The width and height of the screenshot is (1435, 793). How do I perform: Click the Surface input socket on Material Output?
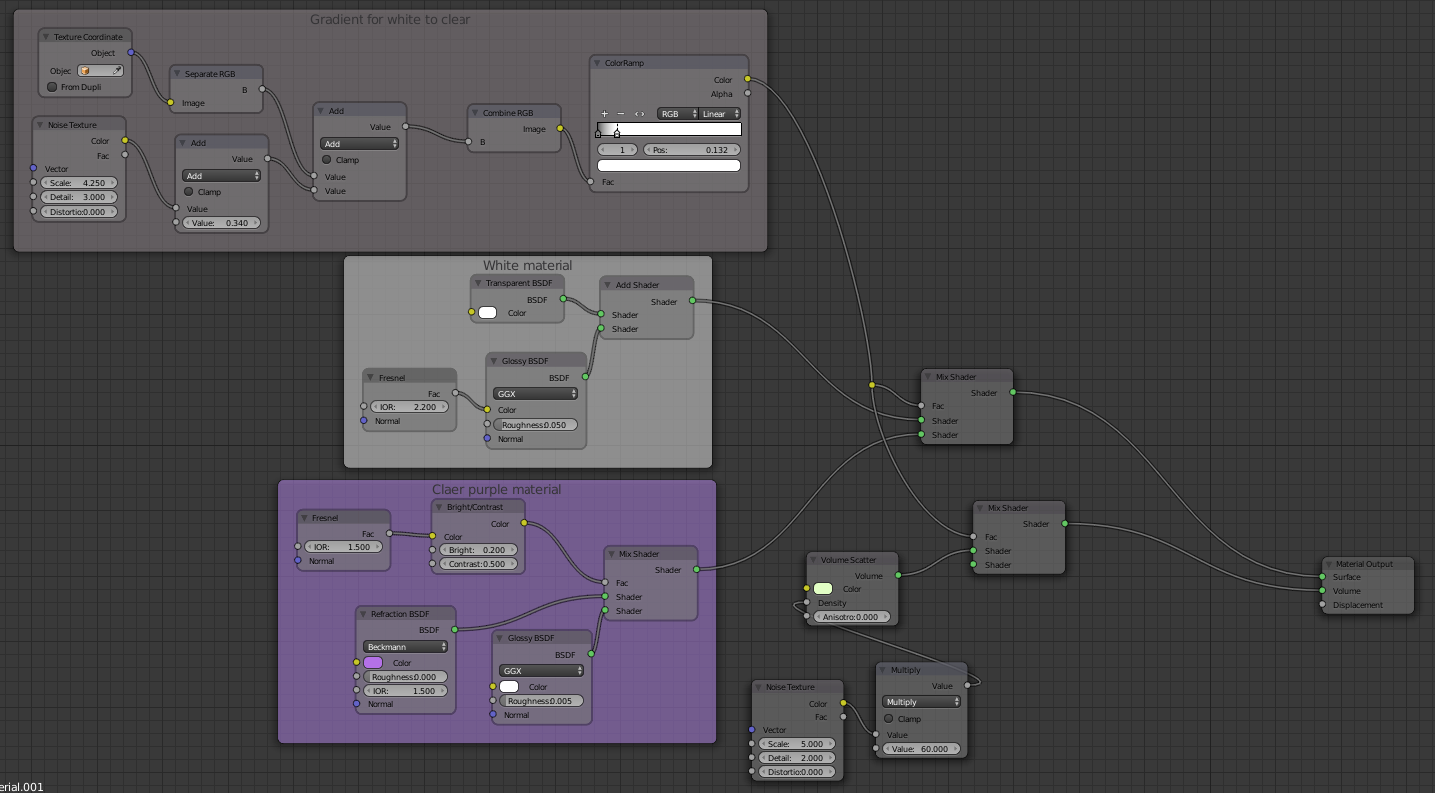point(1323,577)
